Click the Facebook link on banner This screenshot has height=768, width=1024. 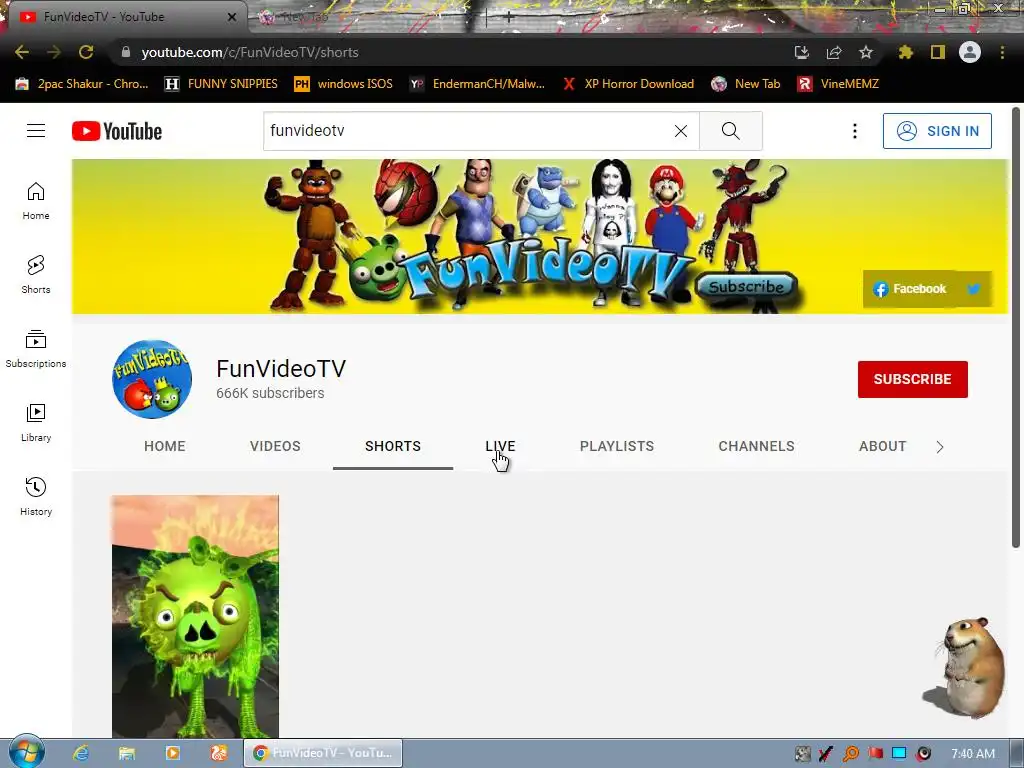click(x=910, y=289)
